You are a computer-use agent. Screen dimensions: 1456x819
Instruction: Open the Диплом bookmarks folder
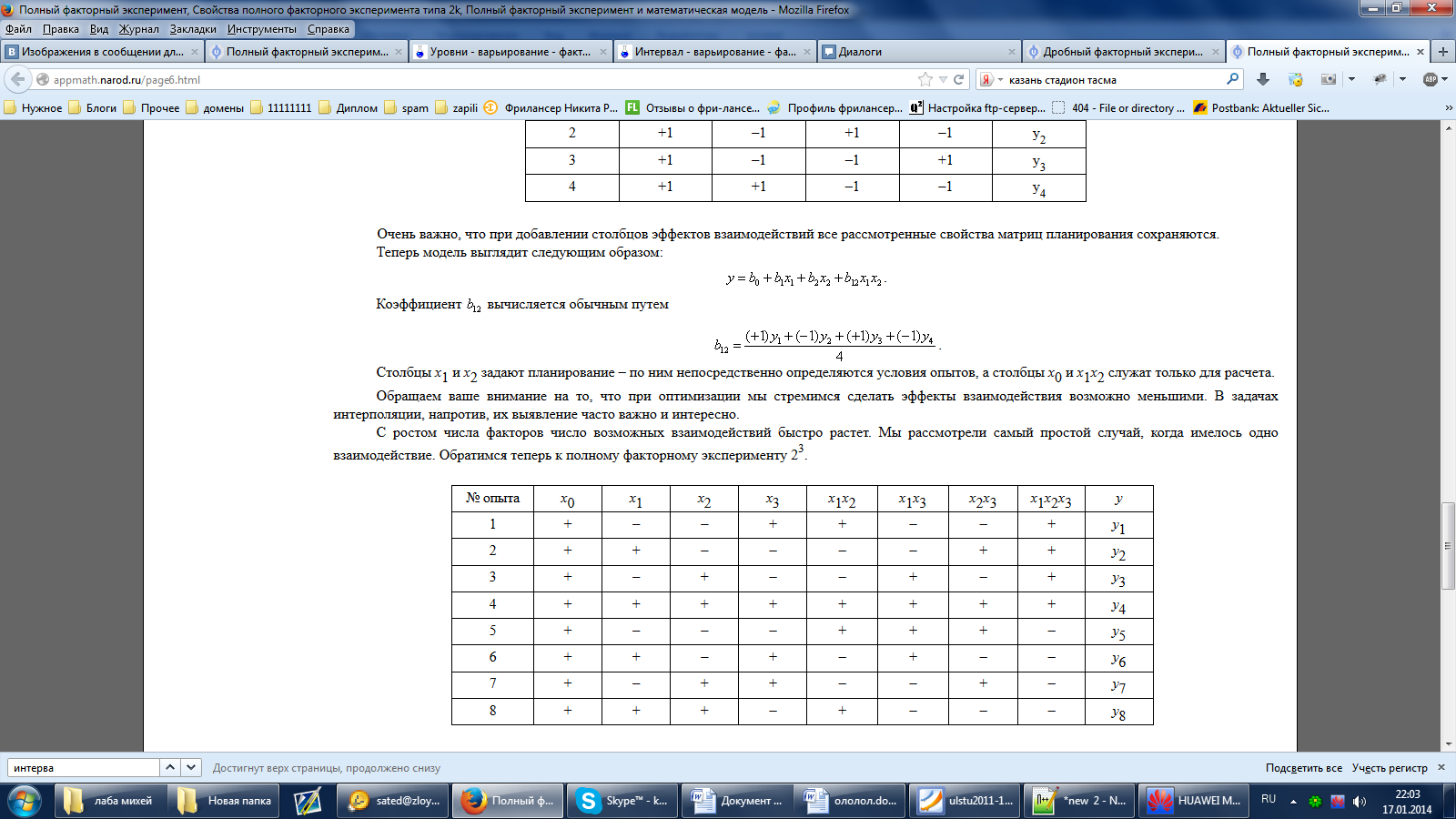(x=349, y=107)
